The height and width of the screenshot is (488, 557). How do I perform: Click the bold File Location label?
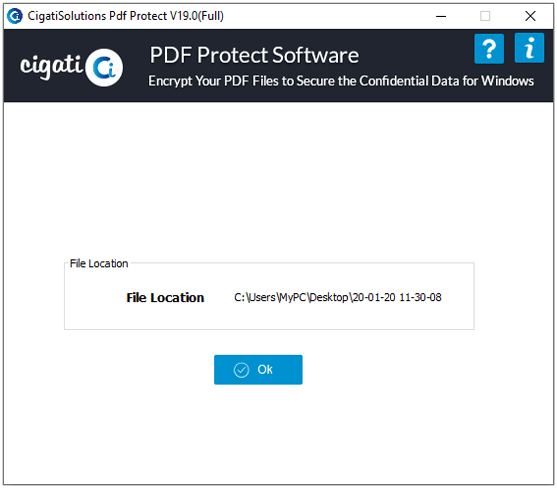165,298
